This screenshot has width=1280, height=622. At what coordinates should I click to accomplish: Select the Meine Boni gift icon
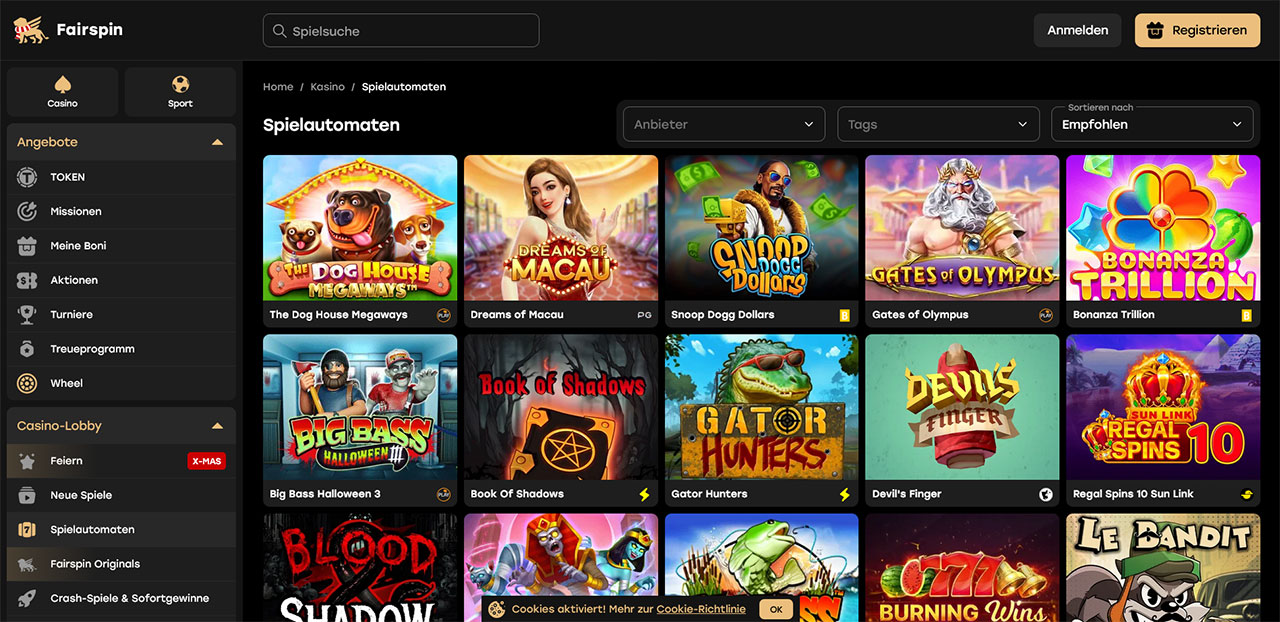click(x=28, y=246)
